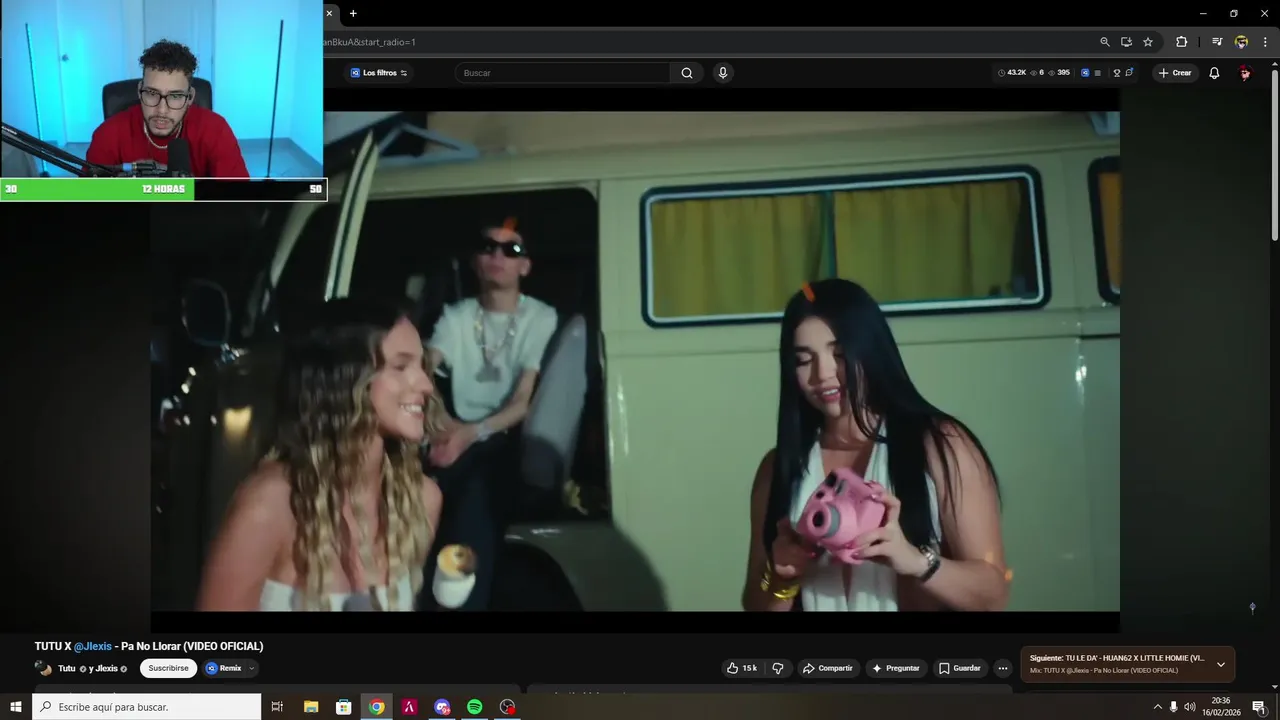Open the Tutu channel avatar

tap(43, 668)
